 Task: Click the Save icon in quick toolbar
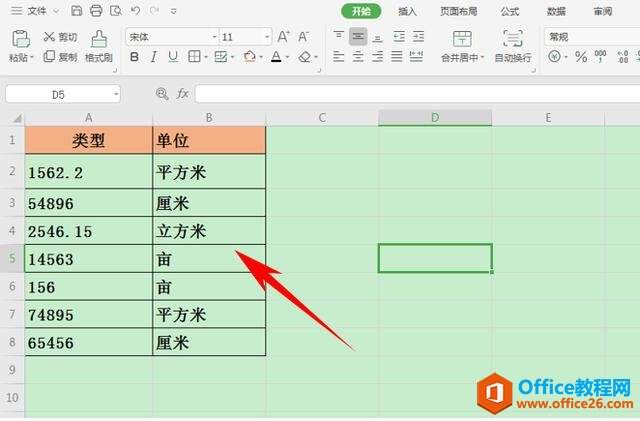point(76,11)
